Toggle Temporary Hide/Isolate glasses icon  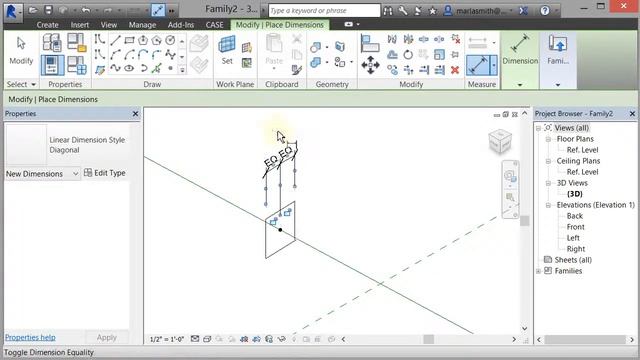(281, 339)
